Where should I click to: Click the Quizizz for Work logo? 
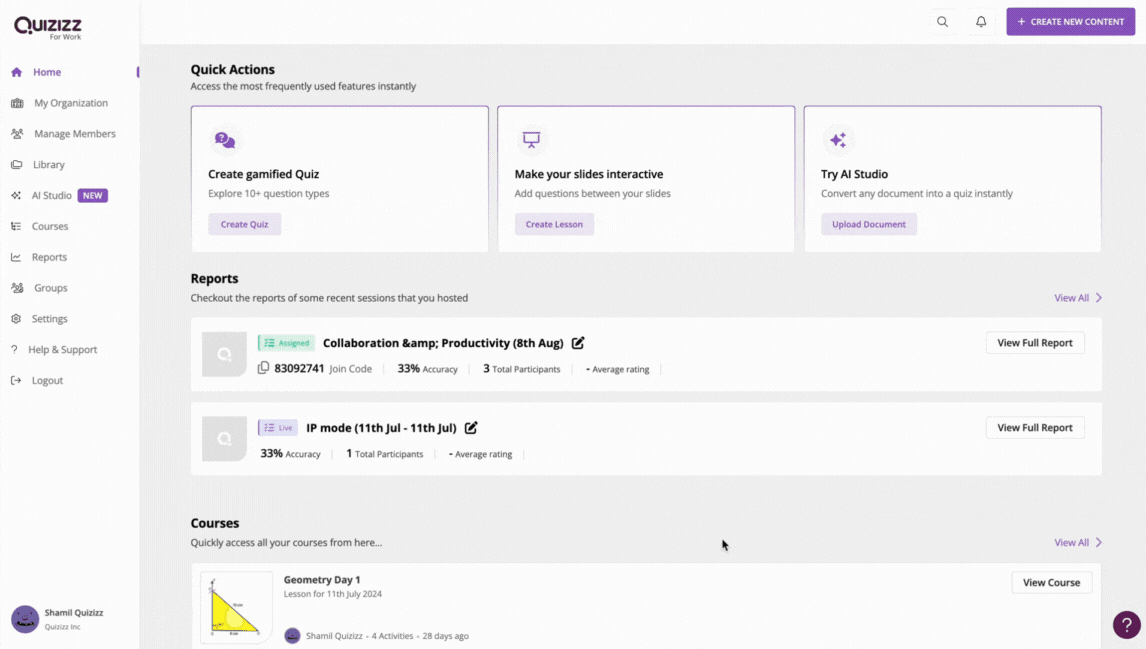[48, 28]
